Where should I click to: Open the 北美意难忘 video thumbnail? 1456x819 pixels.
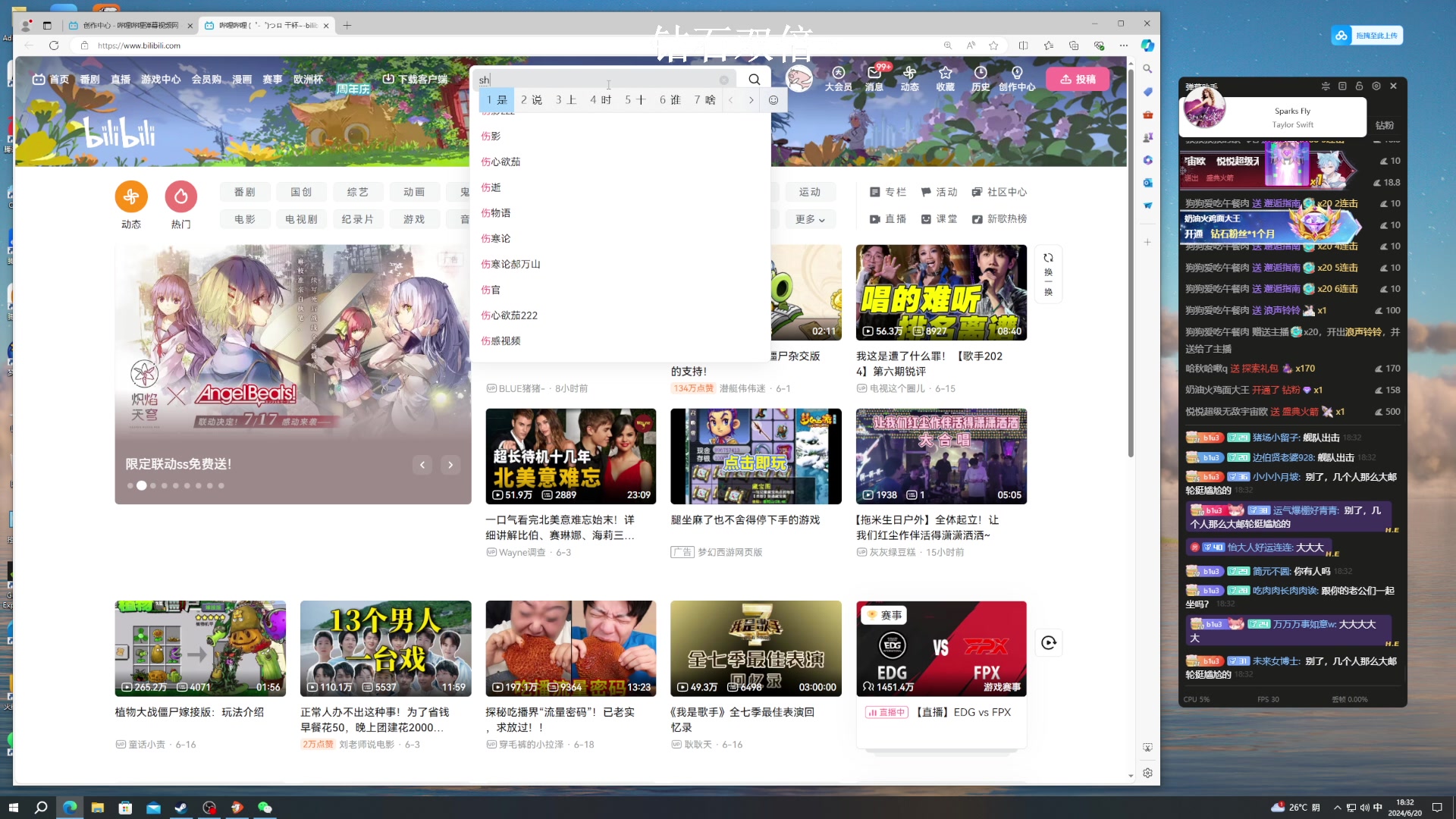[x=570, y=457]
